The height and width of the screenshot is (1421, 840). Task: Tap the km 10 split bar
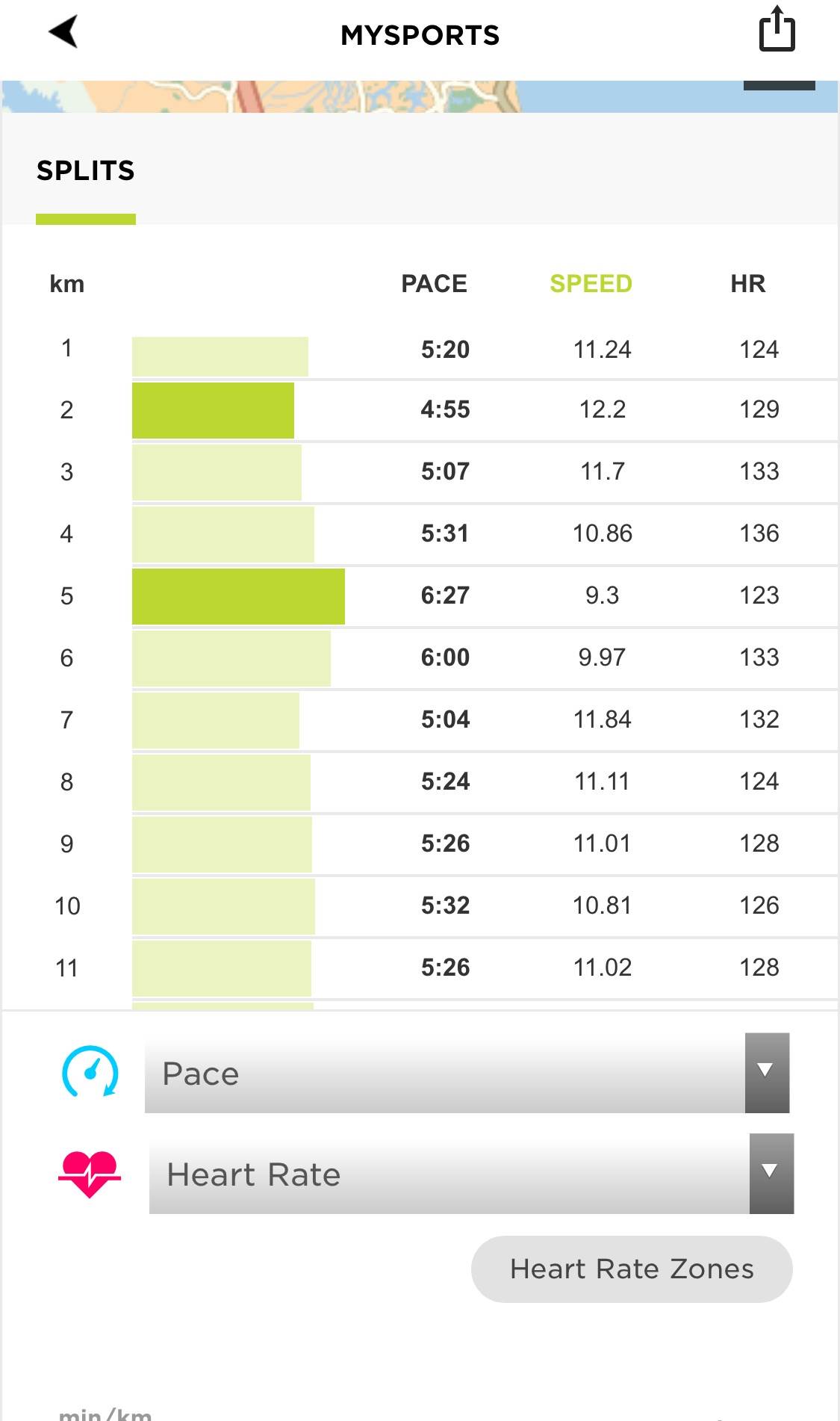click(223, 906)
